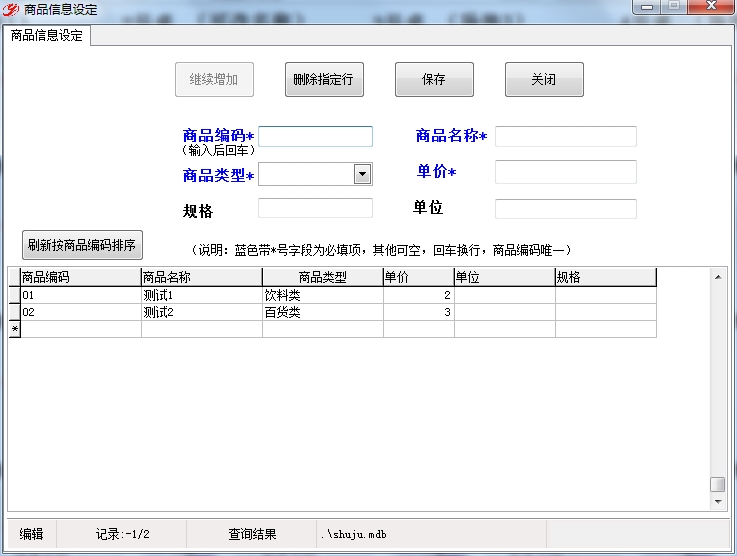This screenshot has width=737, height=556.
Task: Click the new row asterisk marker
Action: coord(14,329)
